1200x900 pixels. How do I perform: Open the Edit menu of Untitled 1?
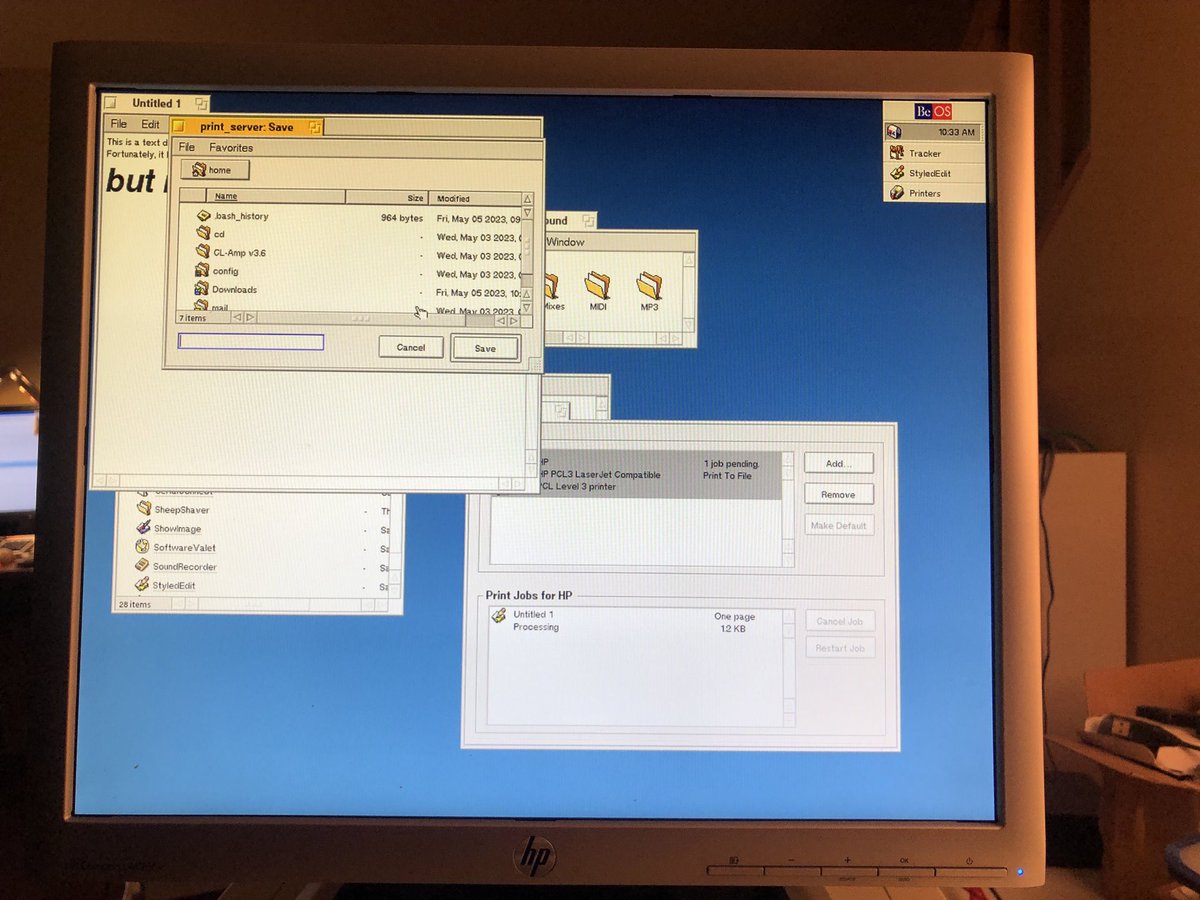pos(149,124)
